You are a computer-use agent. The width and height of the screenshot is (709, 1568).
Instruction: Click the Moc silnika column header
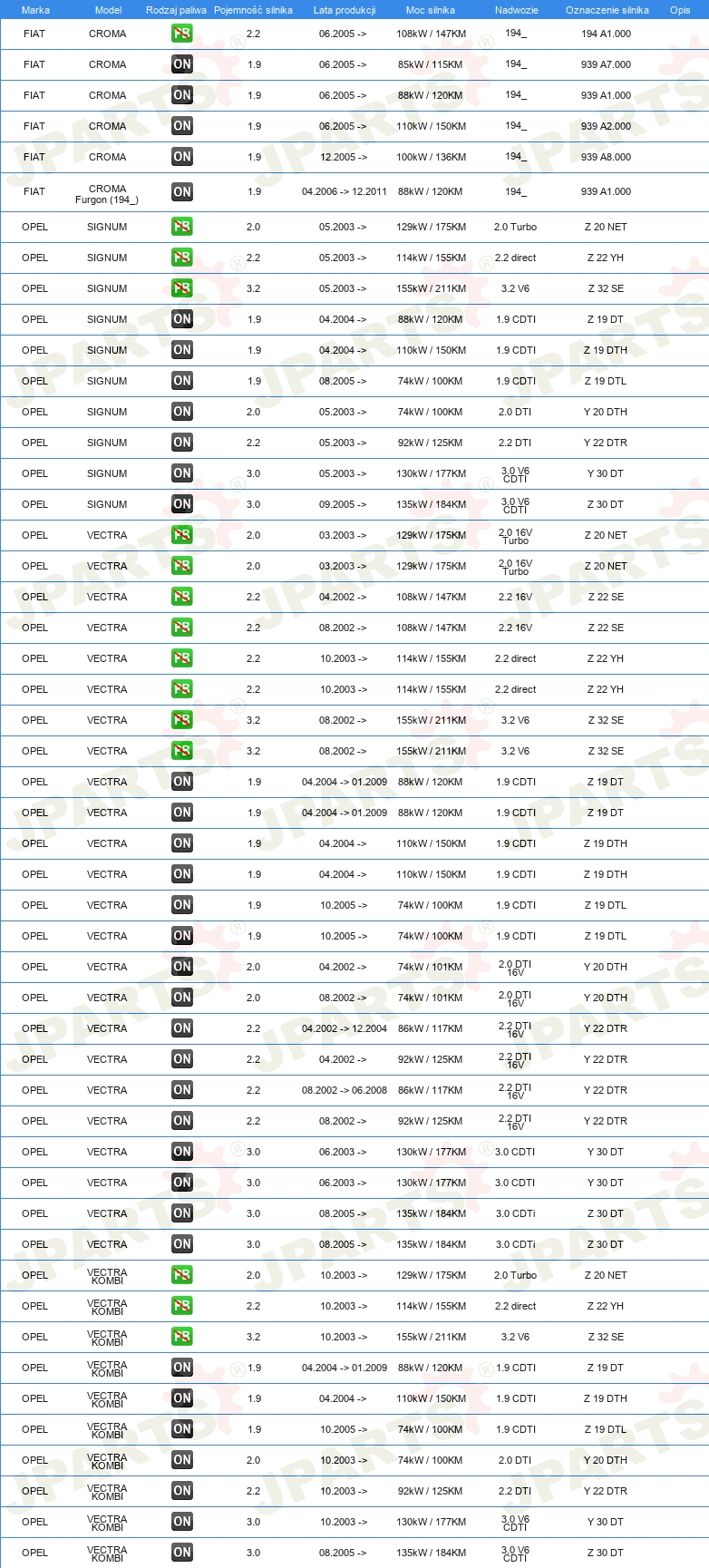coord(431,10)
